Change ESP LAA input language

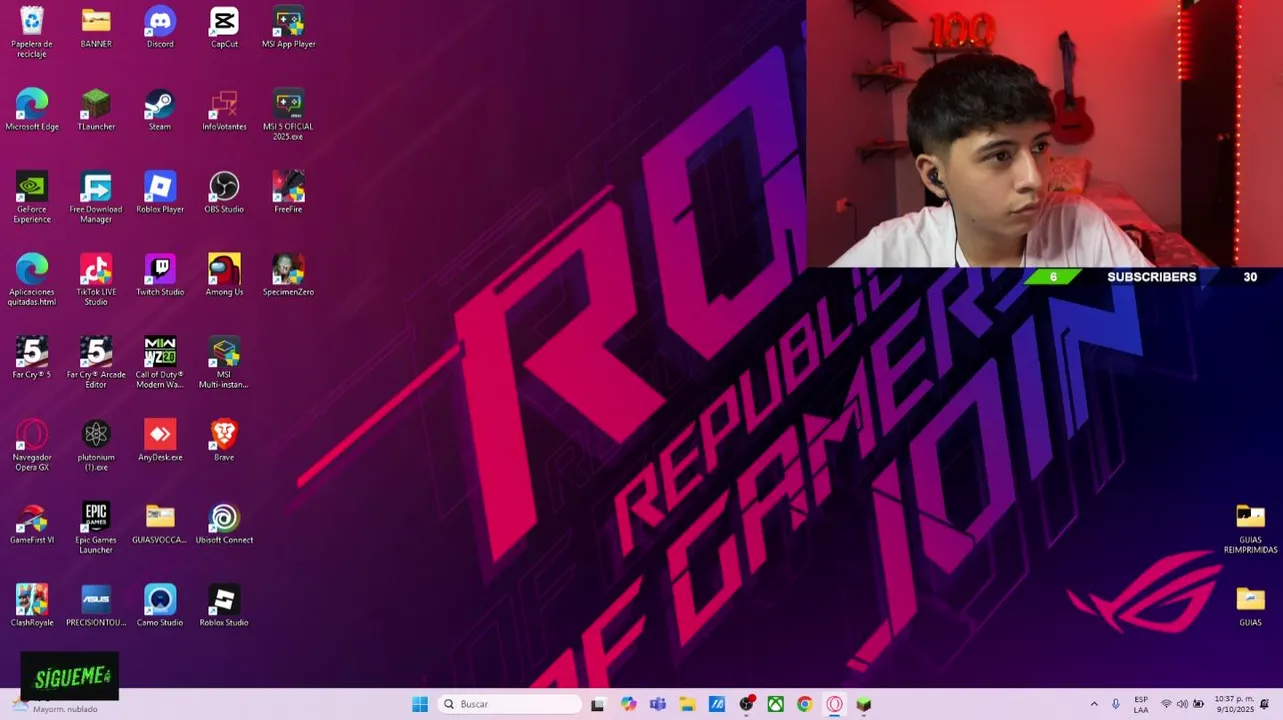pyautogui.click(x=1141, y=704)
